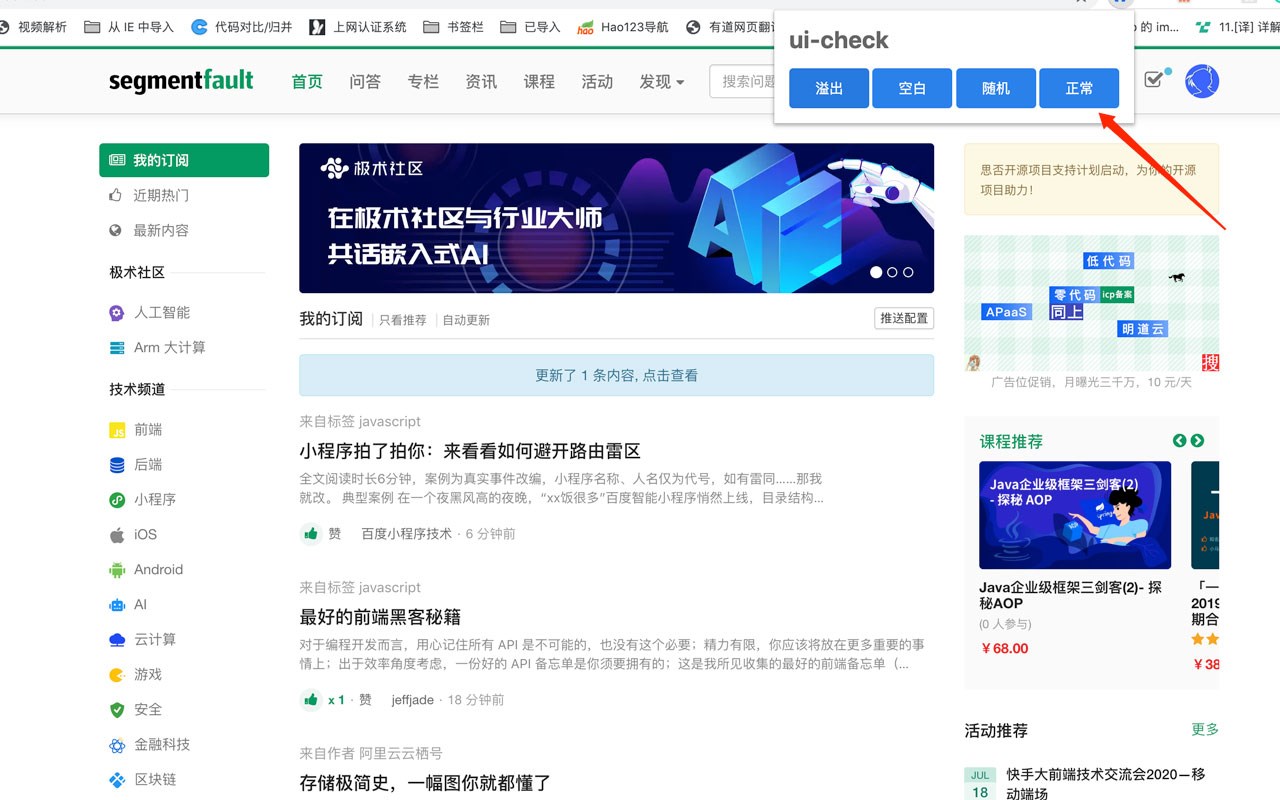
Task: Click the 空白 button in ui-check popup
Action: (912, 88)
